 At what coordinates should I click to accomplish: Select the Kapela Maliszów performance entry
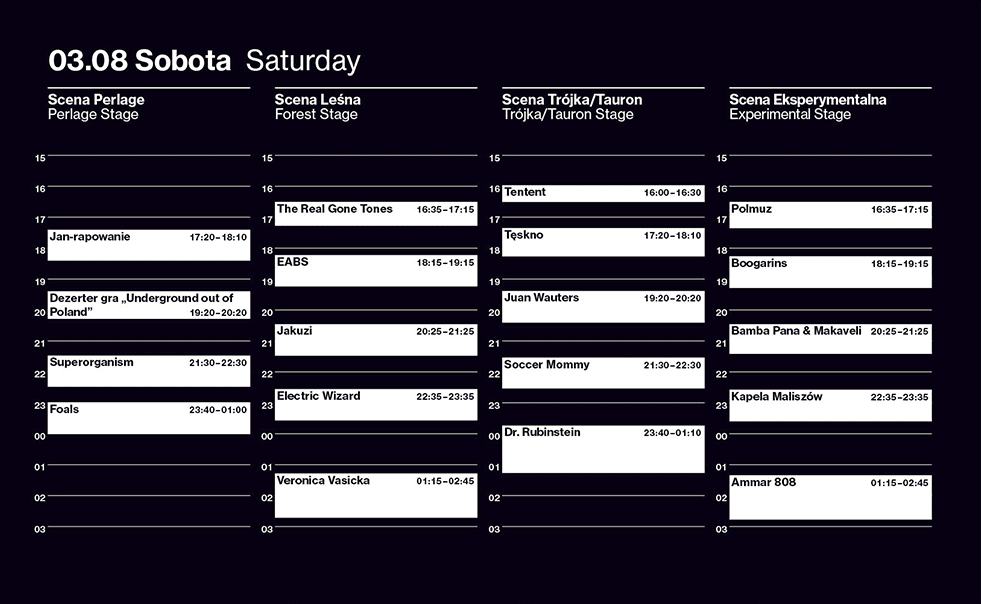[830, 405]
